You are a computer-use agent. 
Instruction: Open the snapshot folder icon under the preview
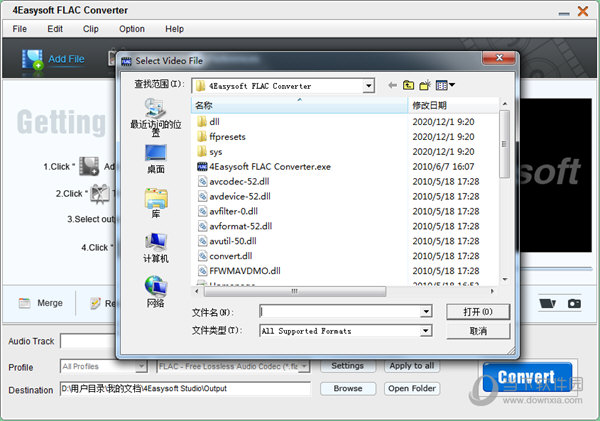point(547,304)
